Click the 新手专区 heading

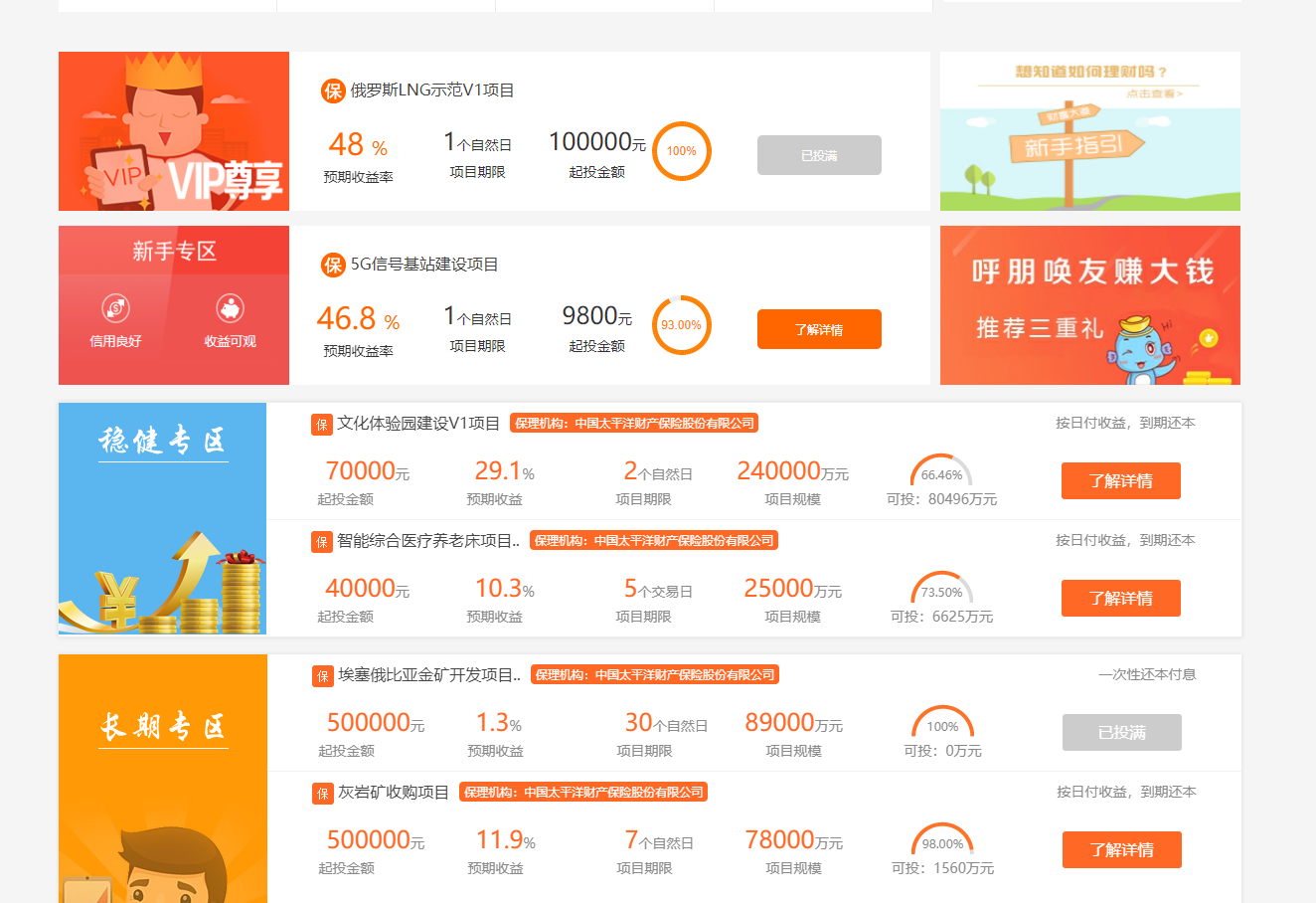click(174, 252)
